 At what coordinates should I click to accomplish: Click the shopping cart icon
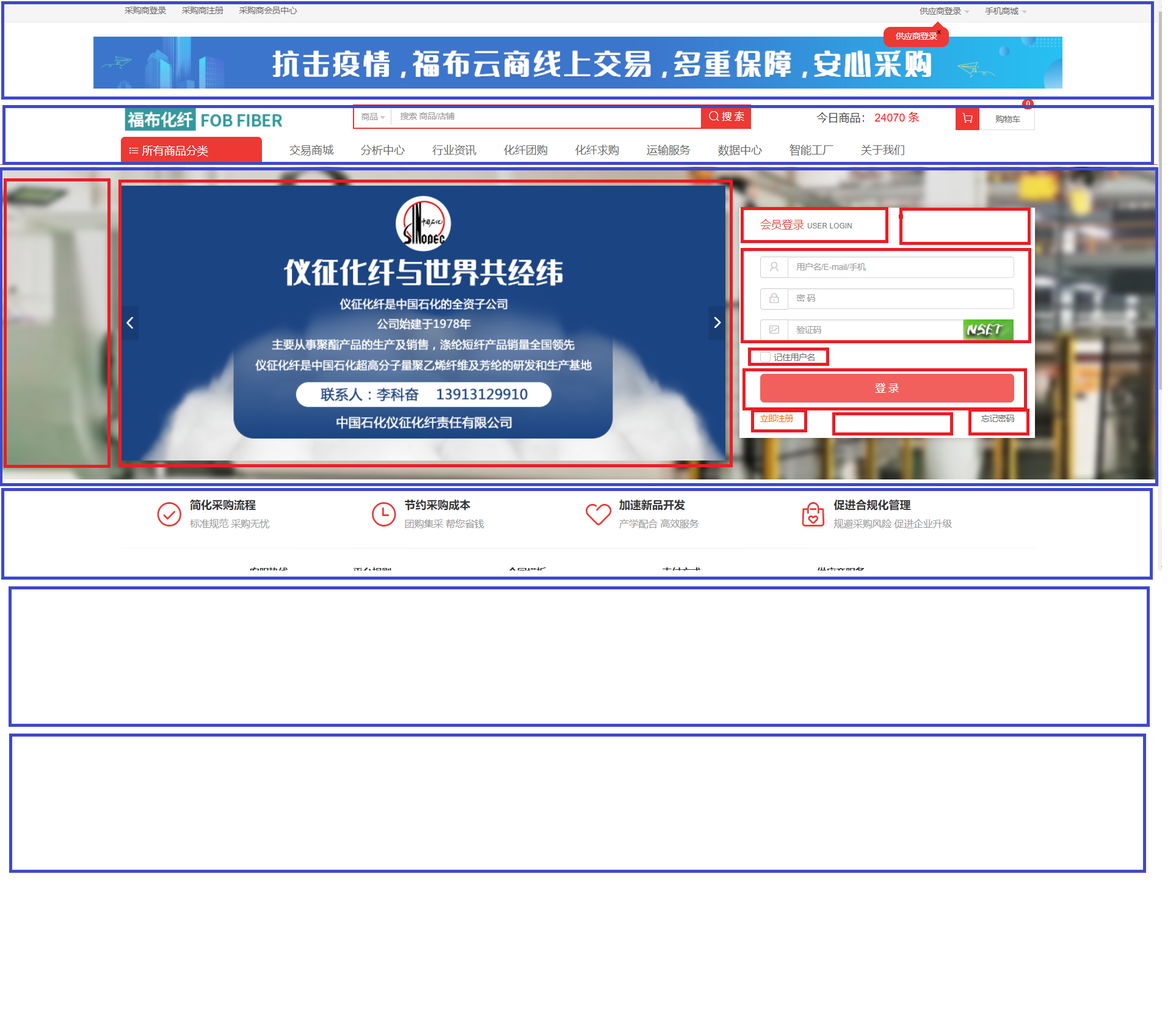967,118
